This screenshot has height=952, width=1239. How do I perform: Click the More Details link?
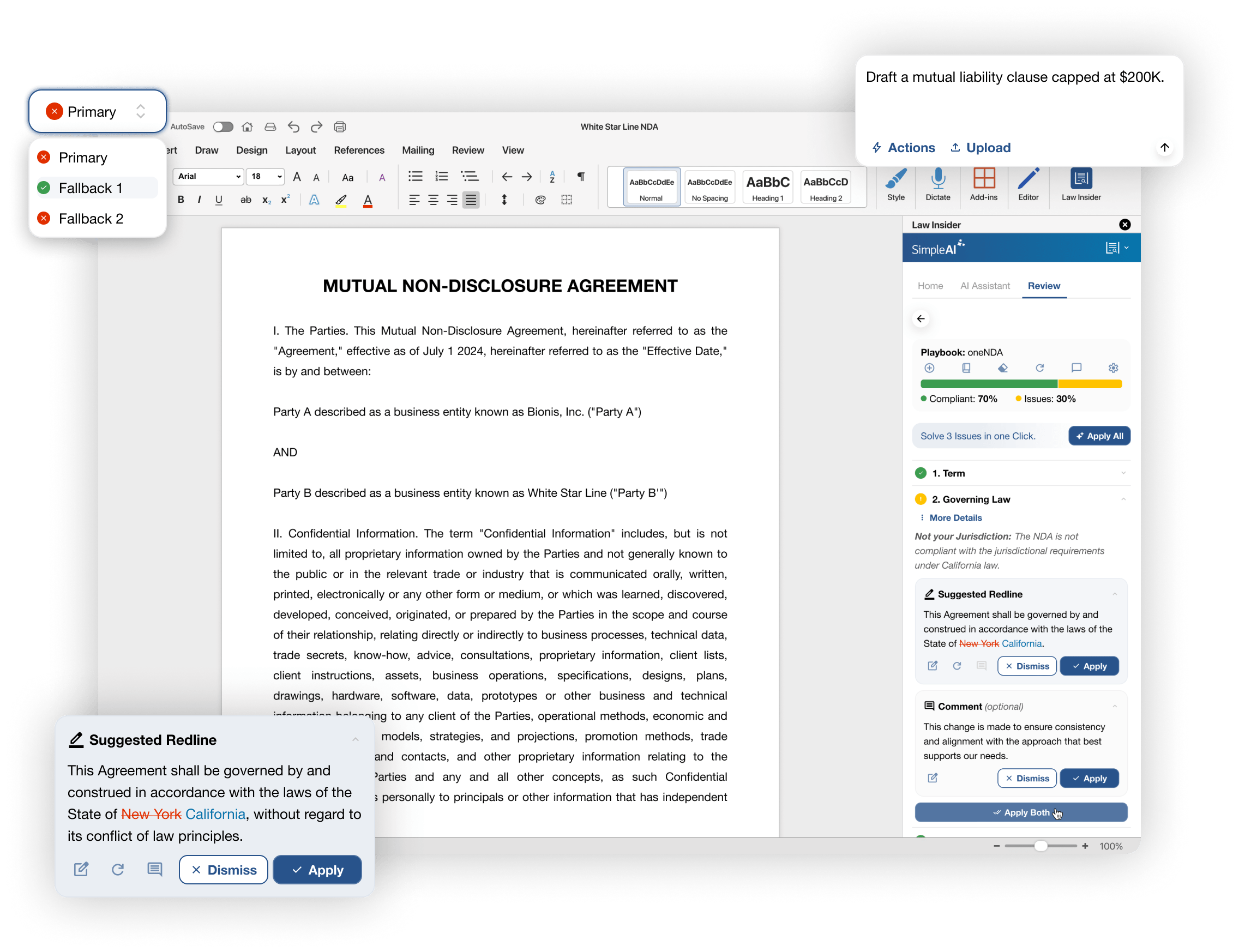(x=955, y=518)
